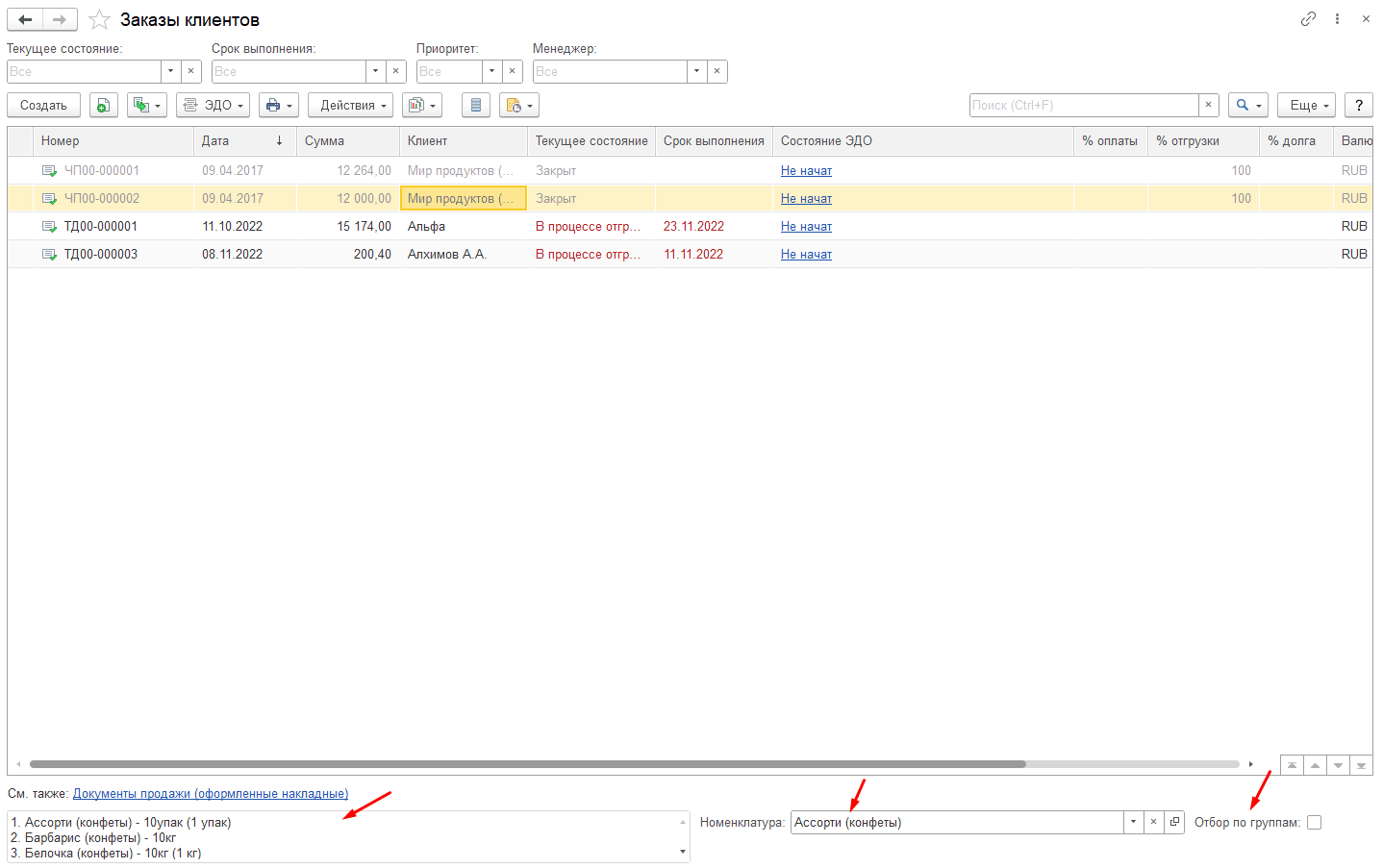Select the sum cell 15 174,00
The width and height of the screenshot is (1383, 868).
pyautogui.click(x=348, y=226)
